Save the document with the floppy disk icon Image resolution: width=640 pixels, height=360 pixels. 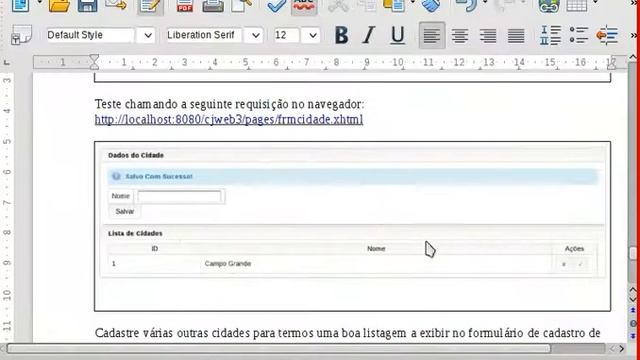pyautogui.click(x=87, y=6)
